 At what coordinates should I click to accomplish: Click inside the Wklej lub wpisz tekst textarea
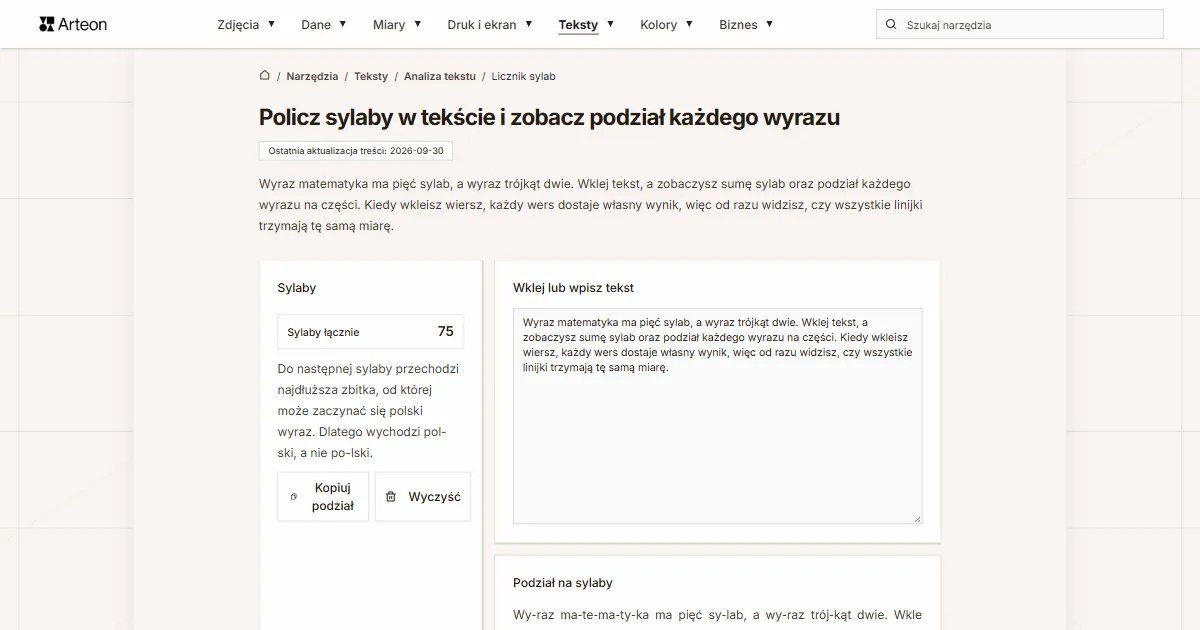[718, 416]
